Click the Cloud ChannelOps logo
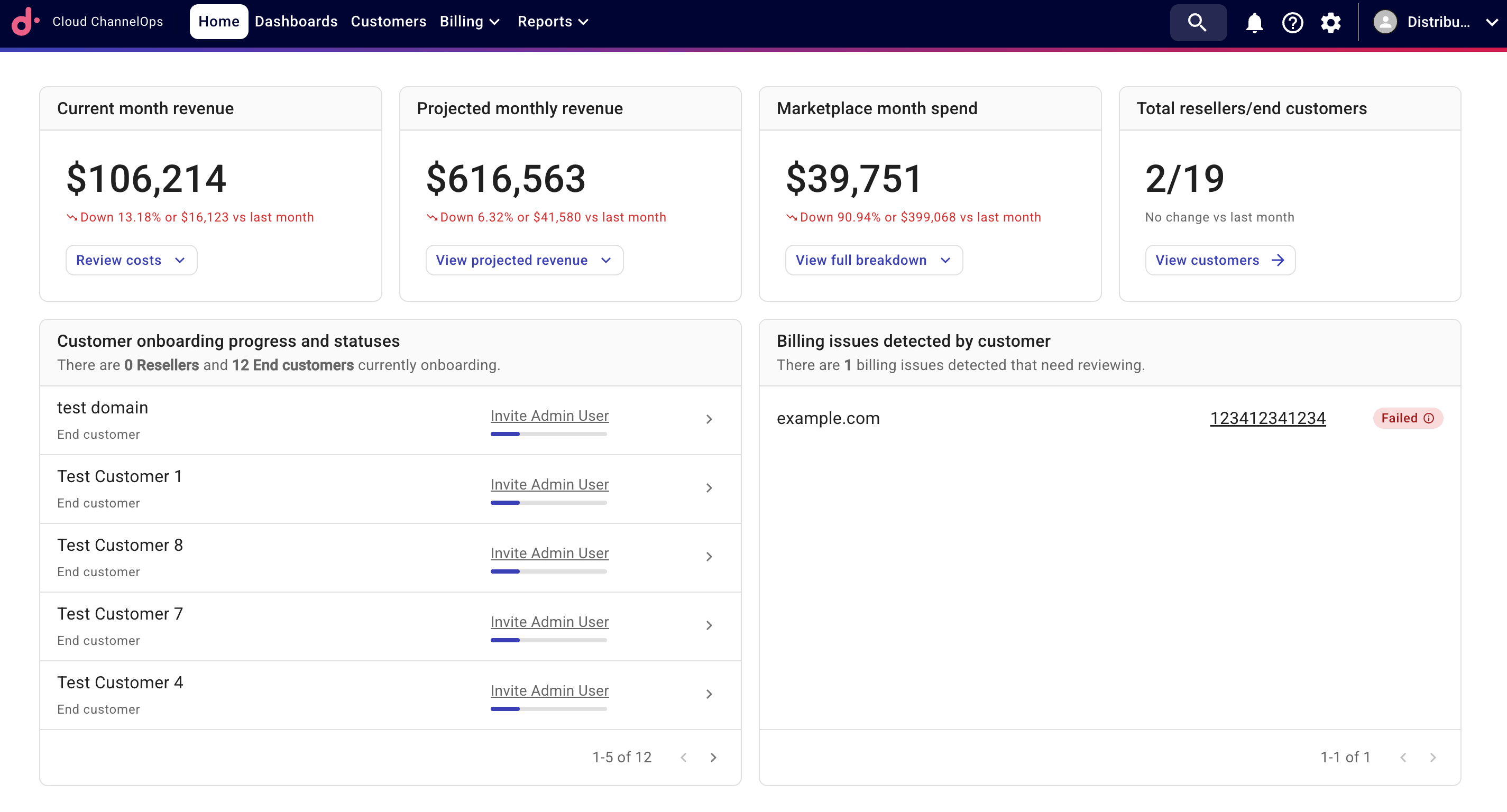The height and width of the screenshot is (812, 1507). (x=26, y=21)
